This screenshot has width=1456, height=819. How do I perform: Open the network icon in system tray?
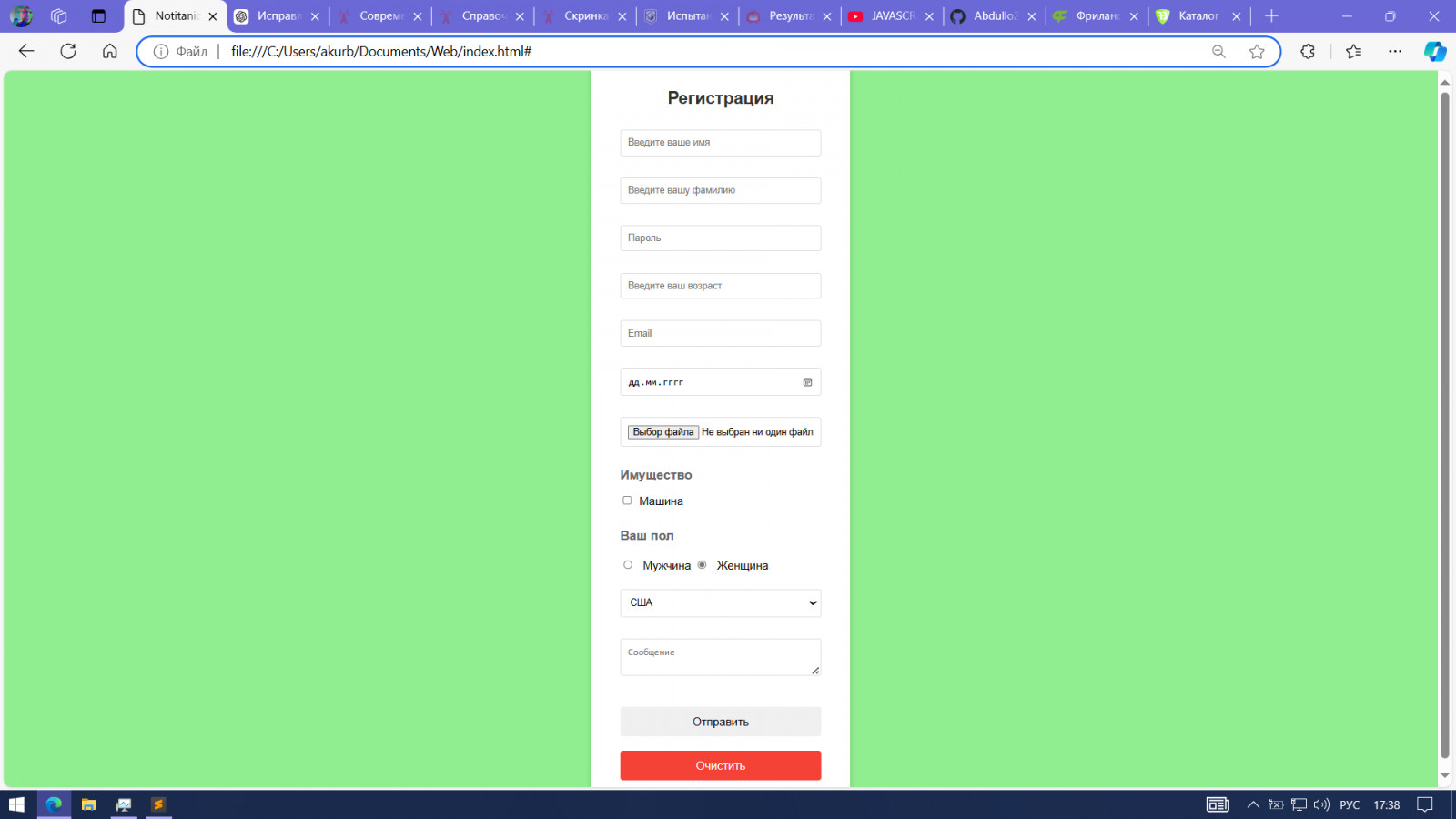pos(1299,804)
